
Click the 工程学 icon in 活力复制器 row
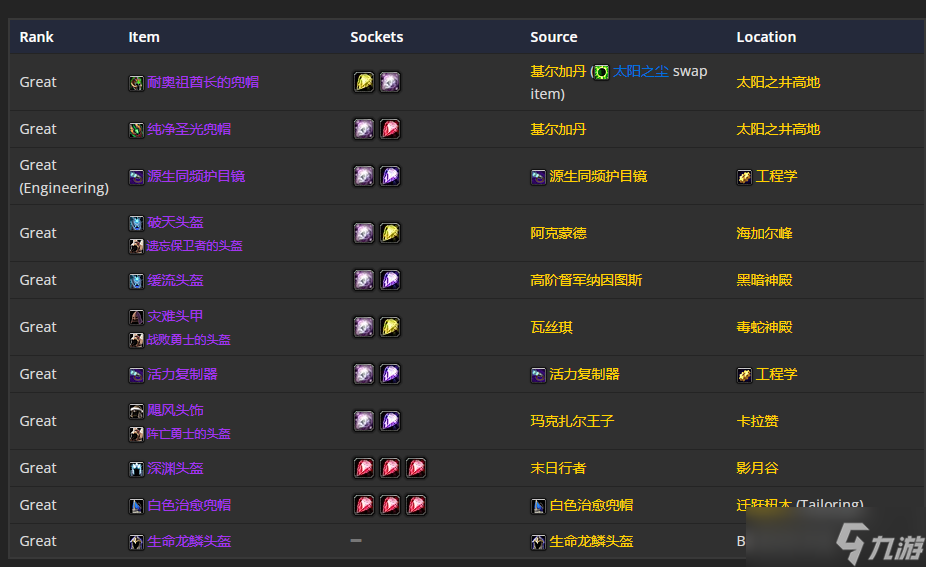tap(744, 375)
